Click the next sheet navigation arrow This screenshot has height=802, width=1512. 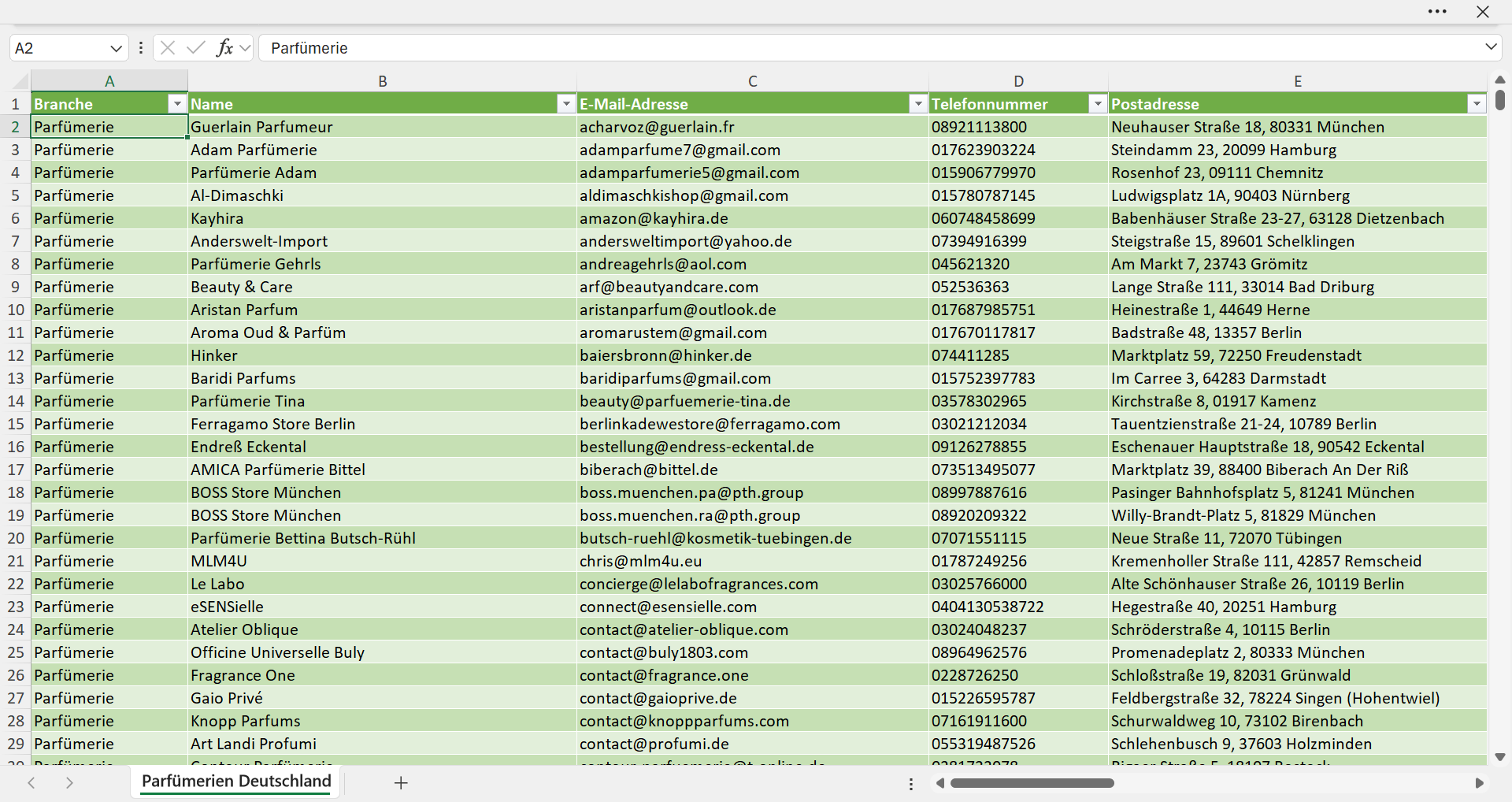pos(69,782)
